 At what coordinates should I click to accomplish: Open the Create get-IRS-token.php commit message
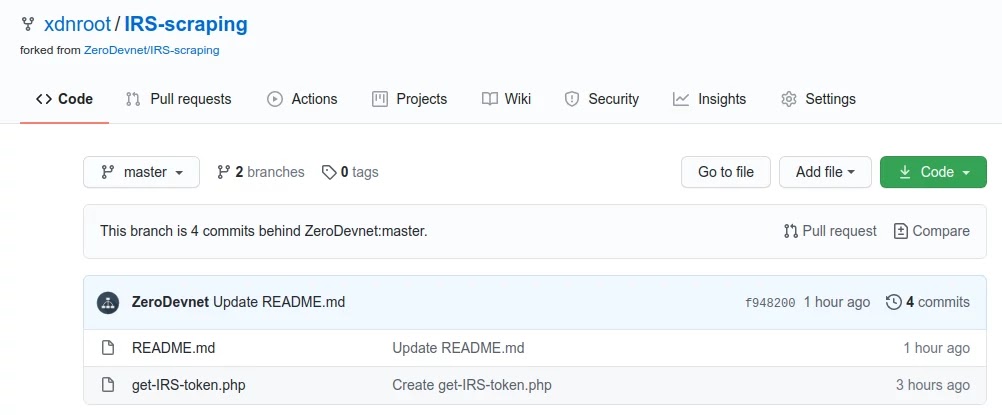pyautogui.click(x=472, y=385)
